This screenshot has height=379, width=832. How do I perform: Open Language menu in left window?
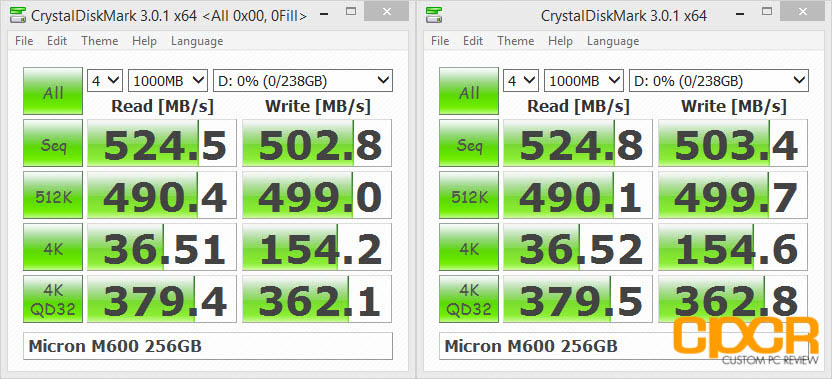pos(197,41)
